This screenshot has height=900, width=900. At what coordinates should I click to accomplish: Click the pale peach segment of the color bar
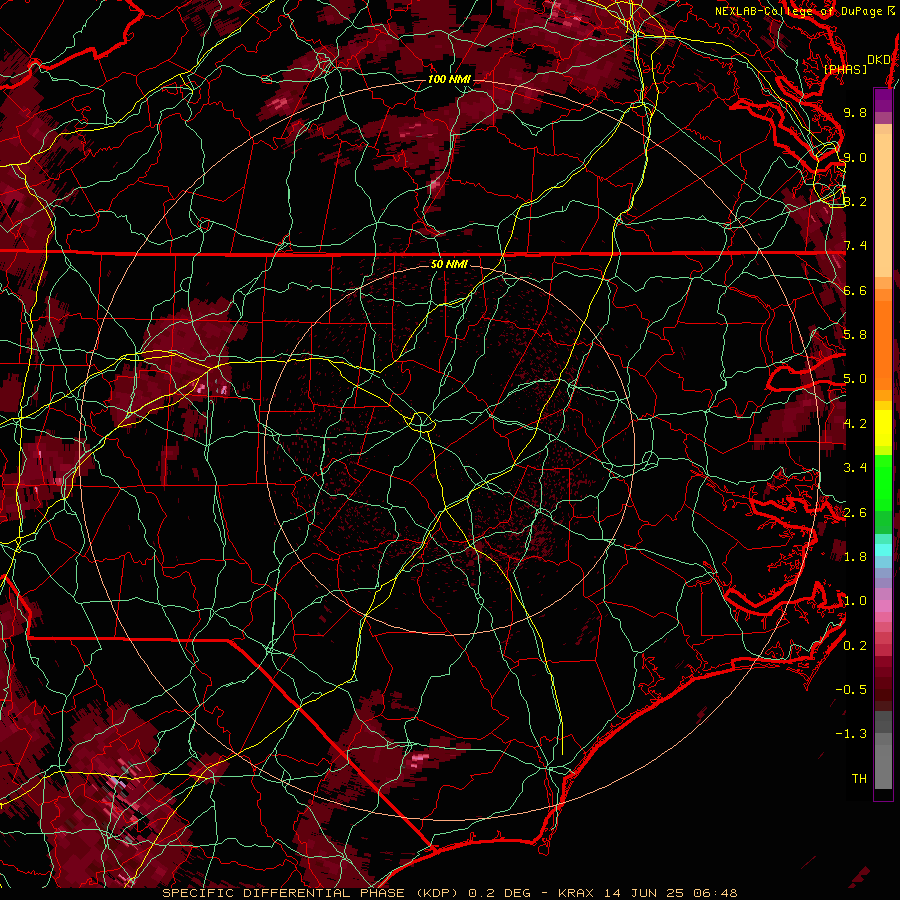[x=883, y=207]
